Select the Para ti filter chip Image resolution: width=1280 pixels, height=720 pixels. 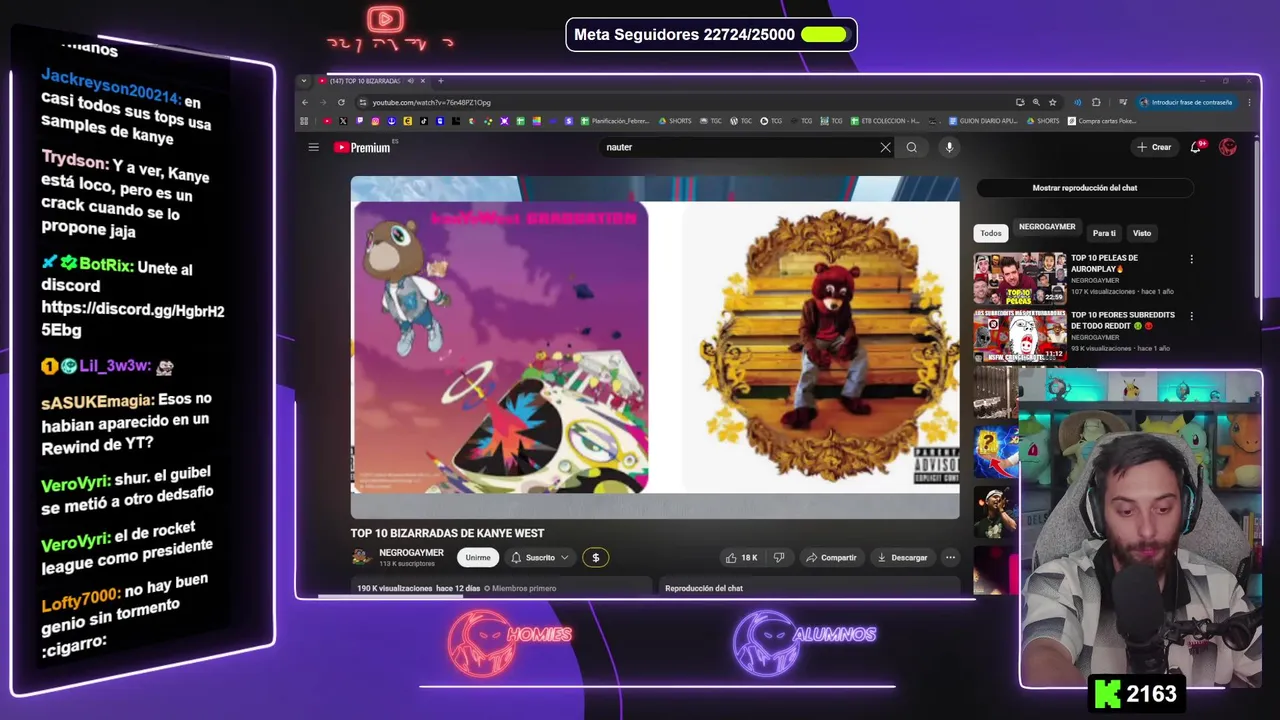[1104, 233]
